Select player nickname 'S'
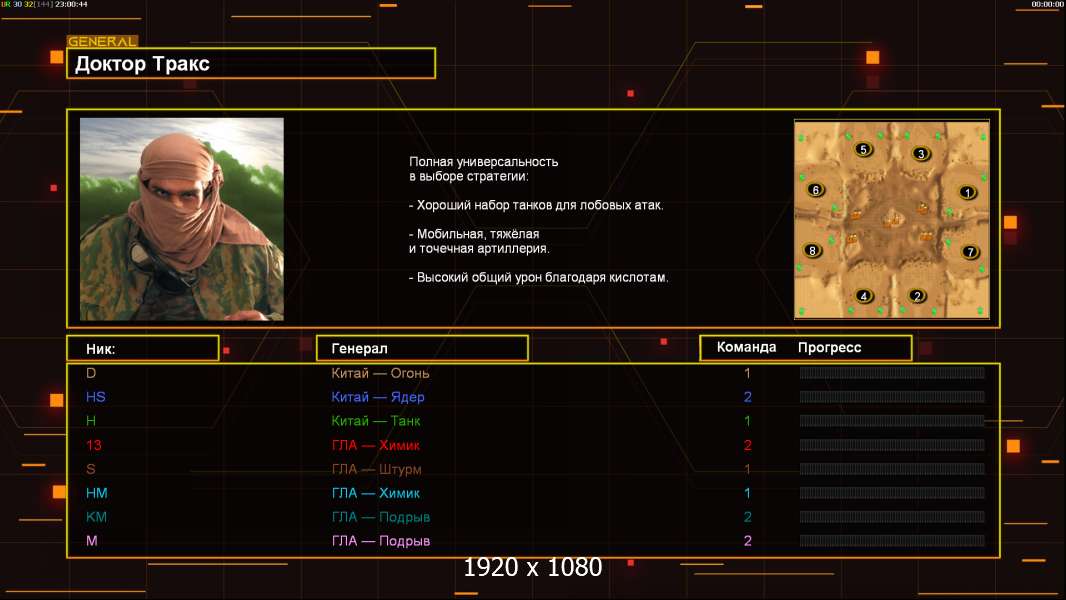 coord(91,469)
